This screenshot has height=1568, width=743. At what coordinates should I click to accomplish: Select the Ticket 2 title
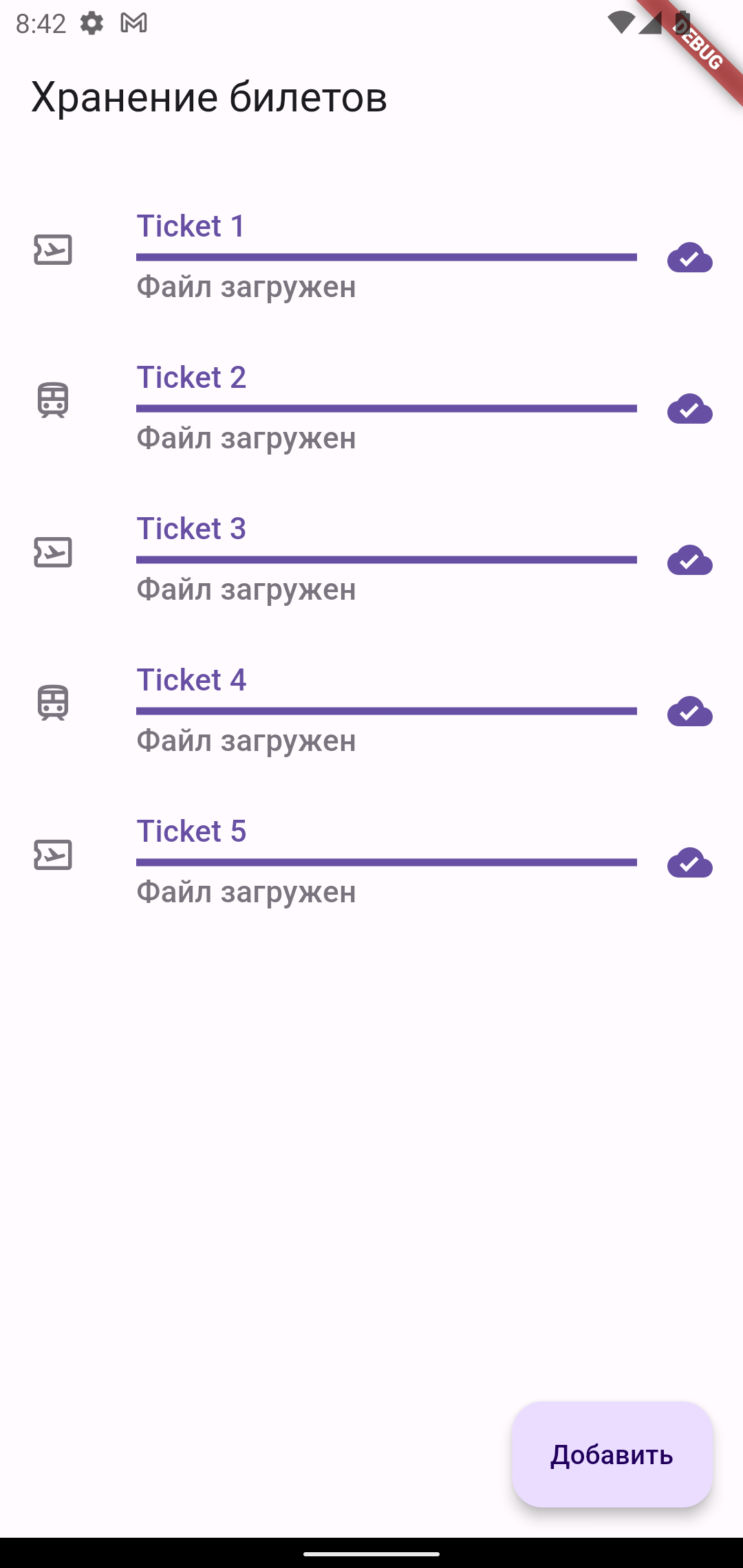[191, 378]
